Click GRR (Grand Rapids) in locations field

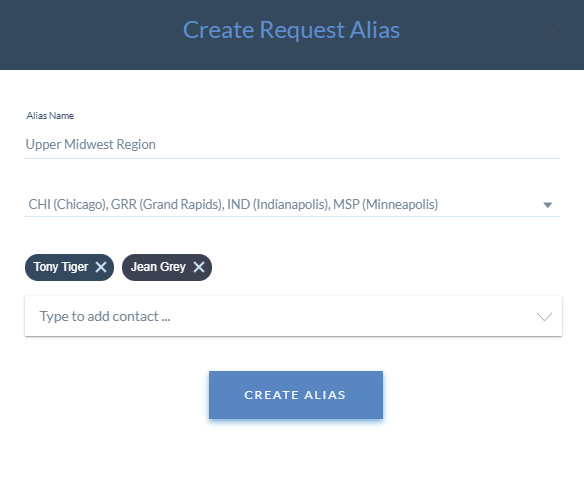coord(167,204)
